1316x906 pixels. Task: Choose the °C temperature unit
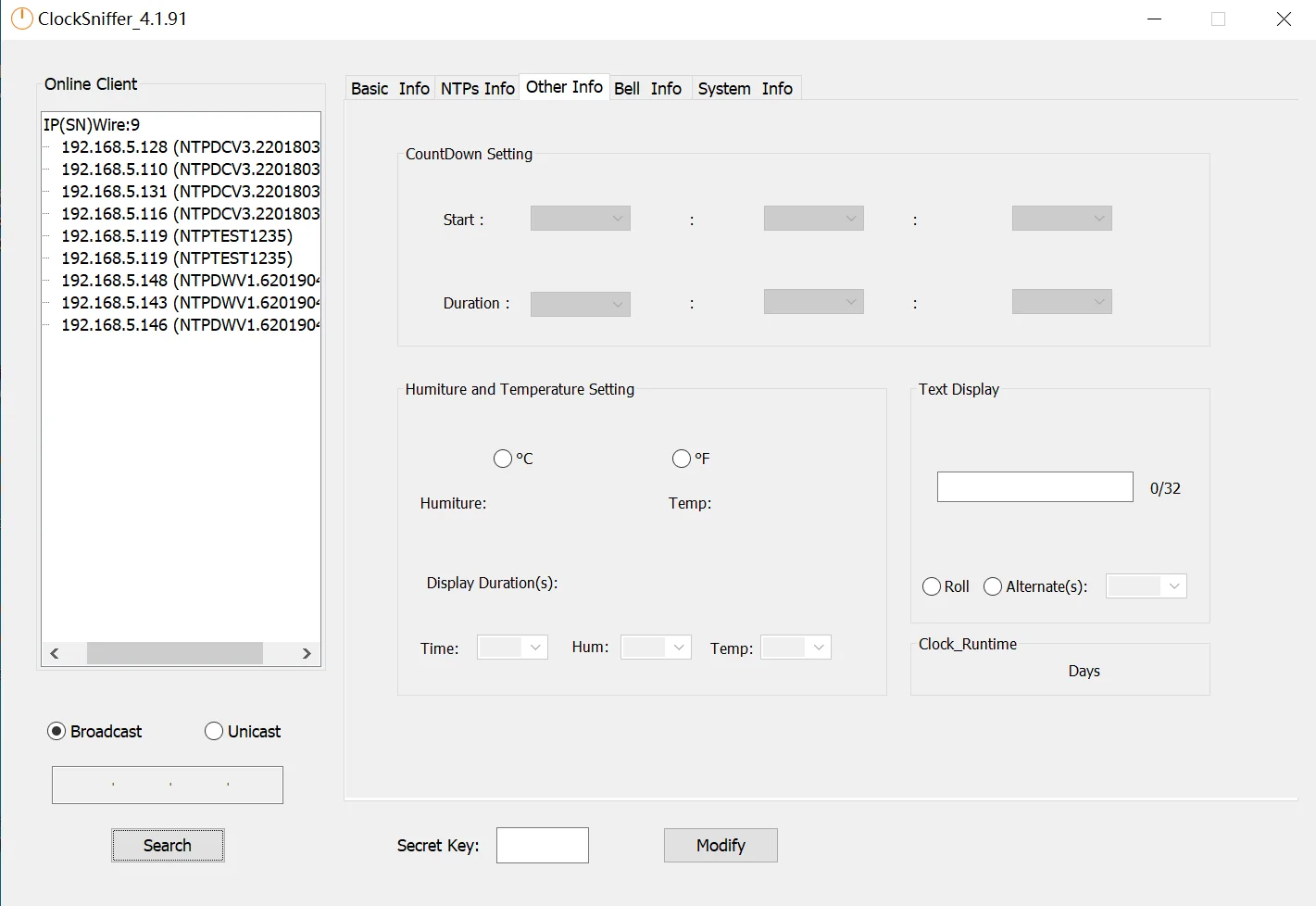click(503, 459)
